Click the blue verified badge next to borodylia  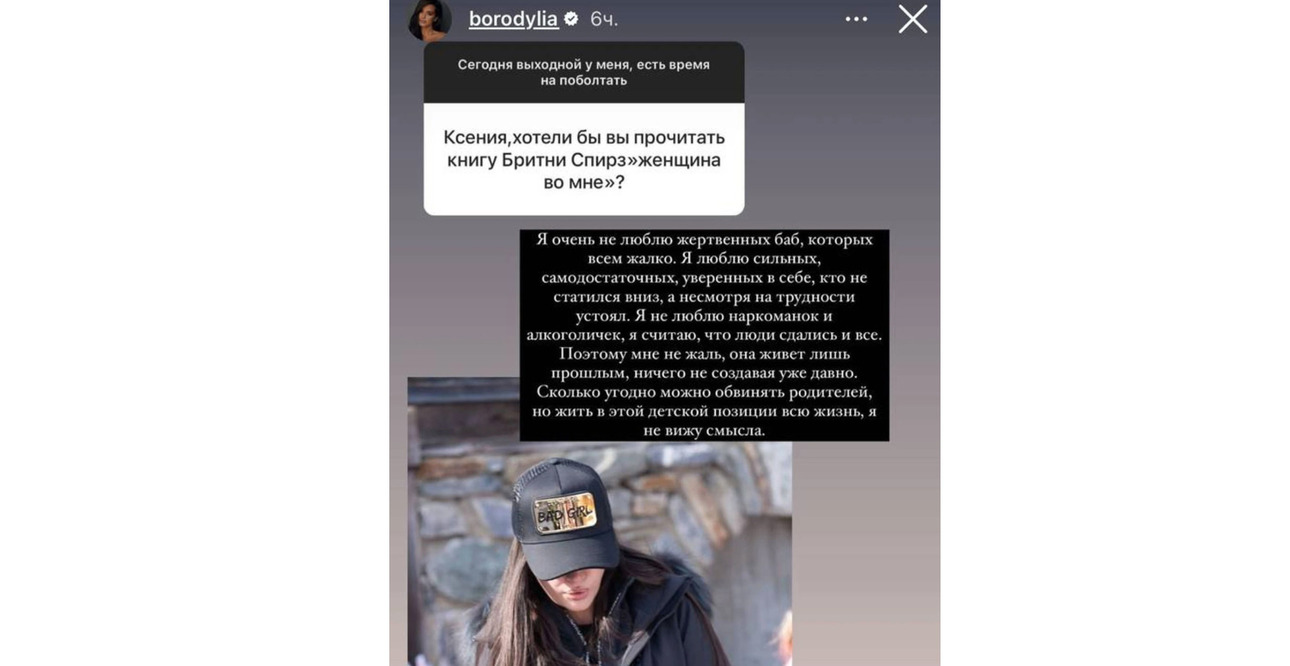coord(571,19)
